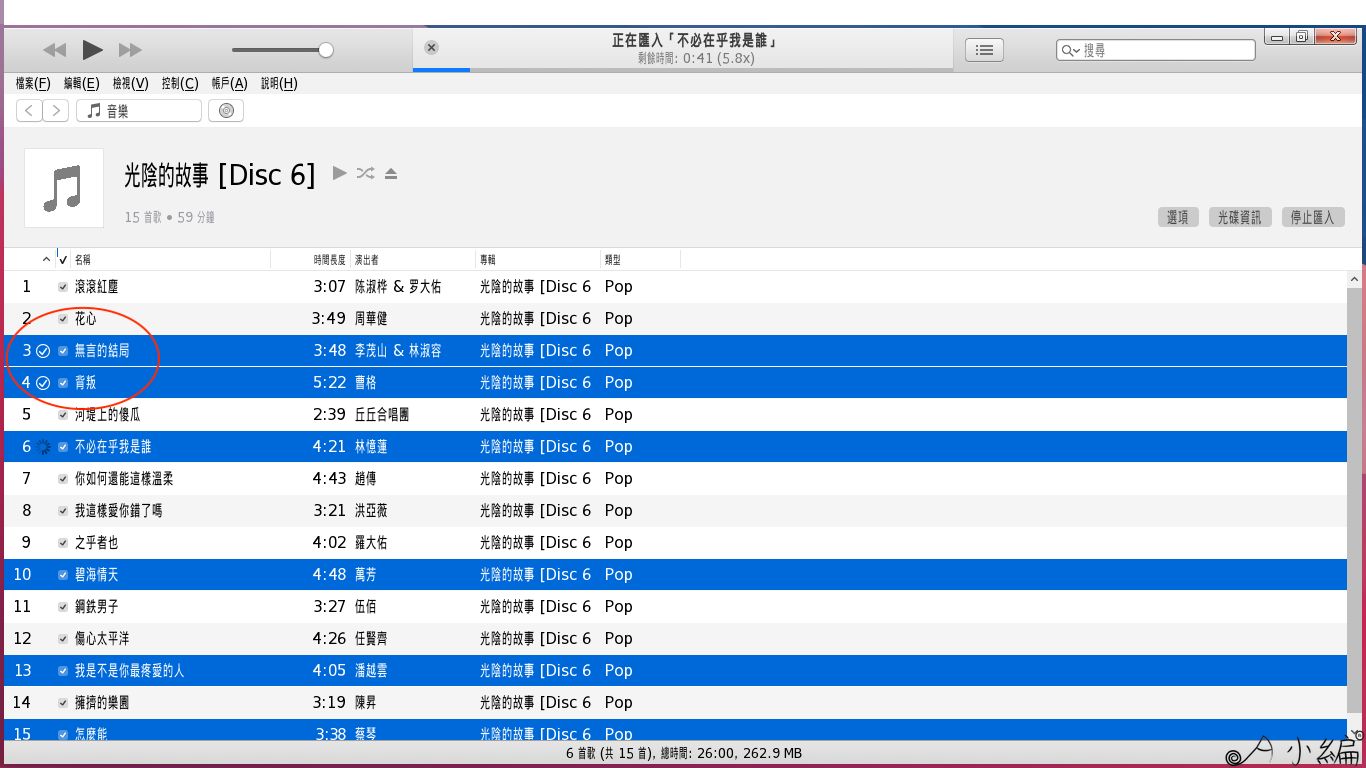
Task: Click the import progress bar
Action: click(682, 69)
